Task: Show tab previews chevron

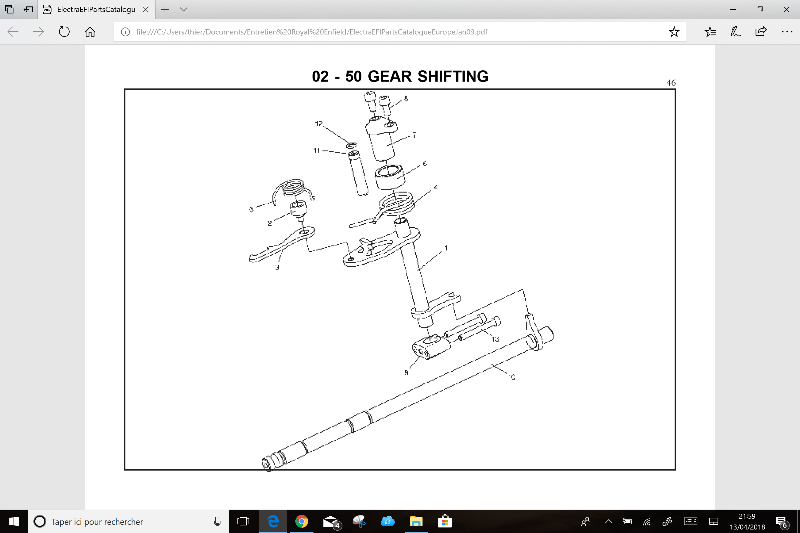Action: [184, 9]
